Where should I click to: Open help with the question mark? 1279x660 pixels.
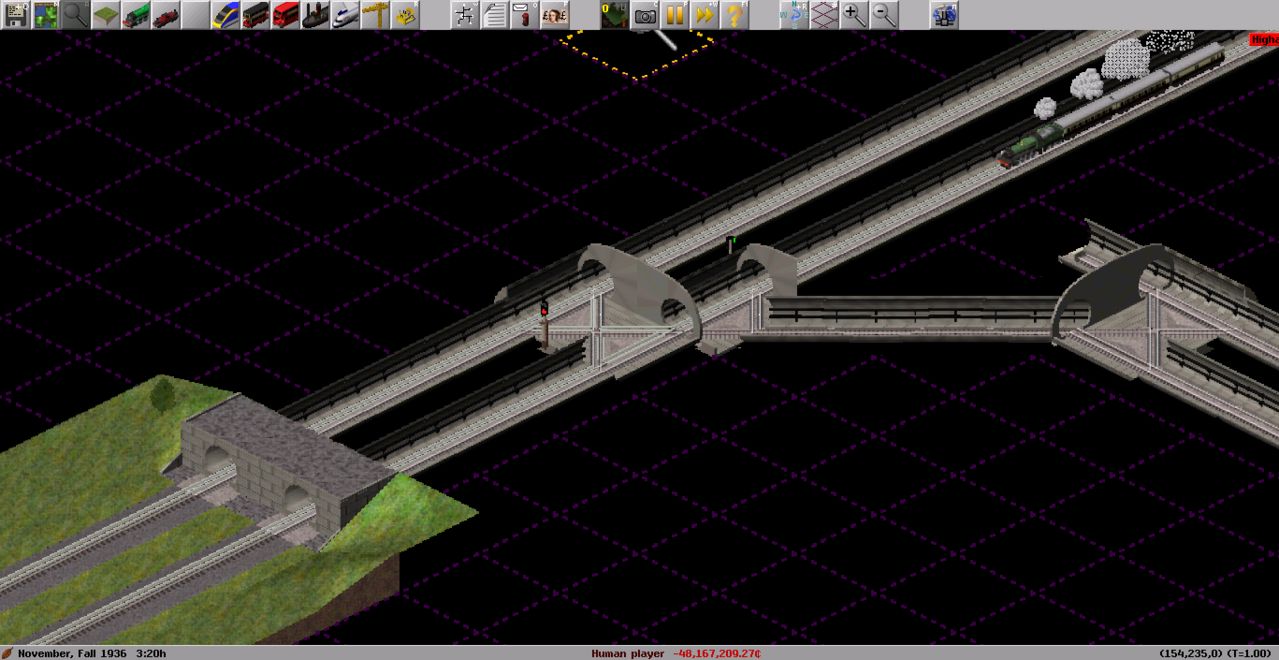click(735, 15)
